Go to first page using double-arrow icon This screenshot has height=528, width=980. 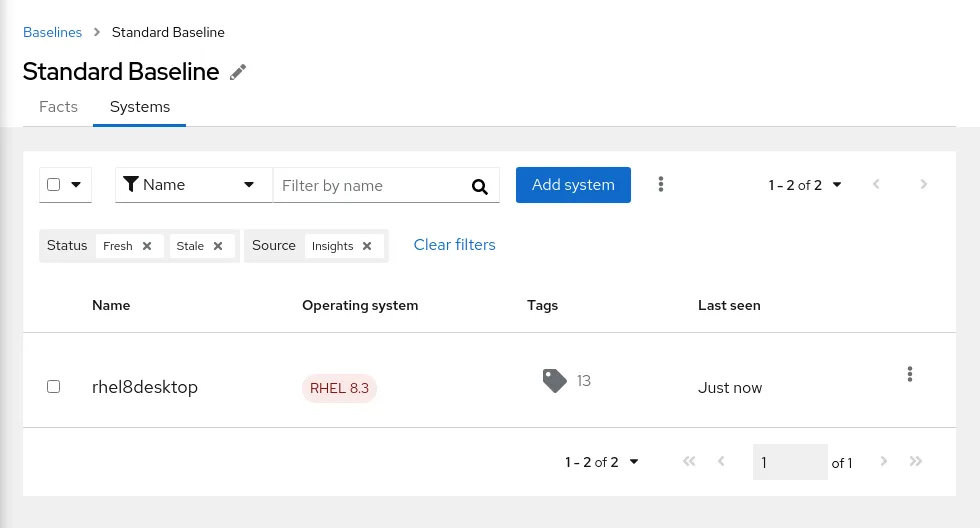(688, 462)
